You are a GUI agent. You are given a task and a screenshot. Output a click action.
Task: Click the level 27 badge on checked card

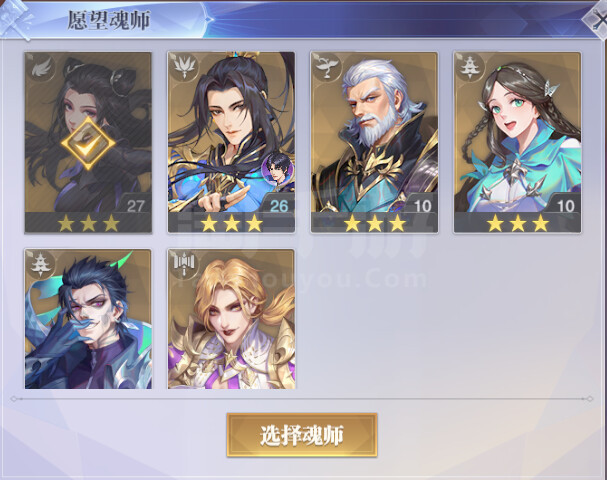pyautogui.click(x=135, y=205)
